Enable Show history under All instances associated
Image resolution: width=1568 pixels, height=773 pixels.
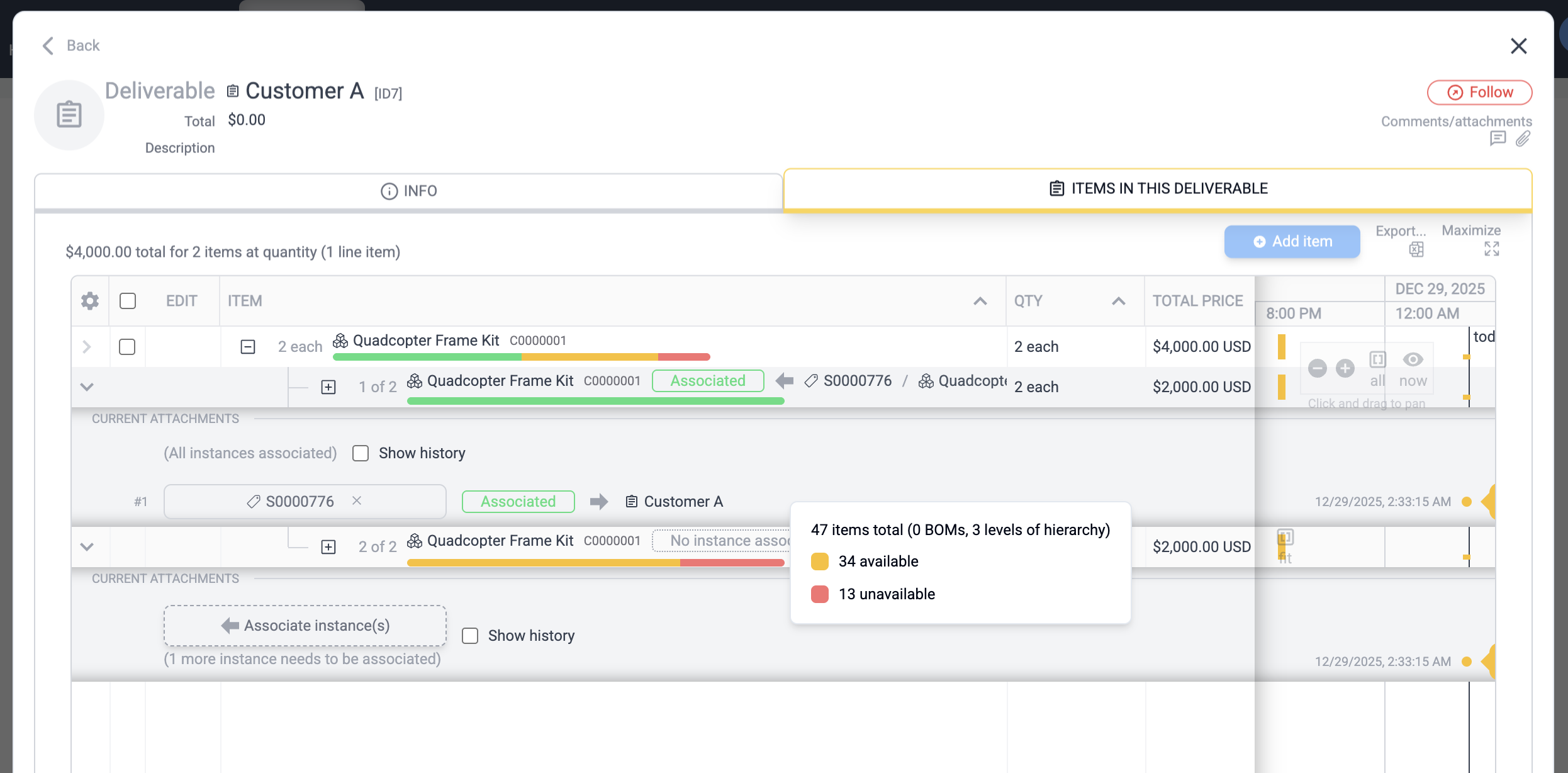361,453
